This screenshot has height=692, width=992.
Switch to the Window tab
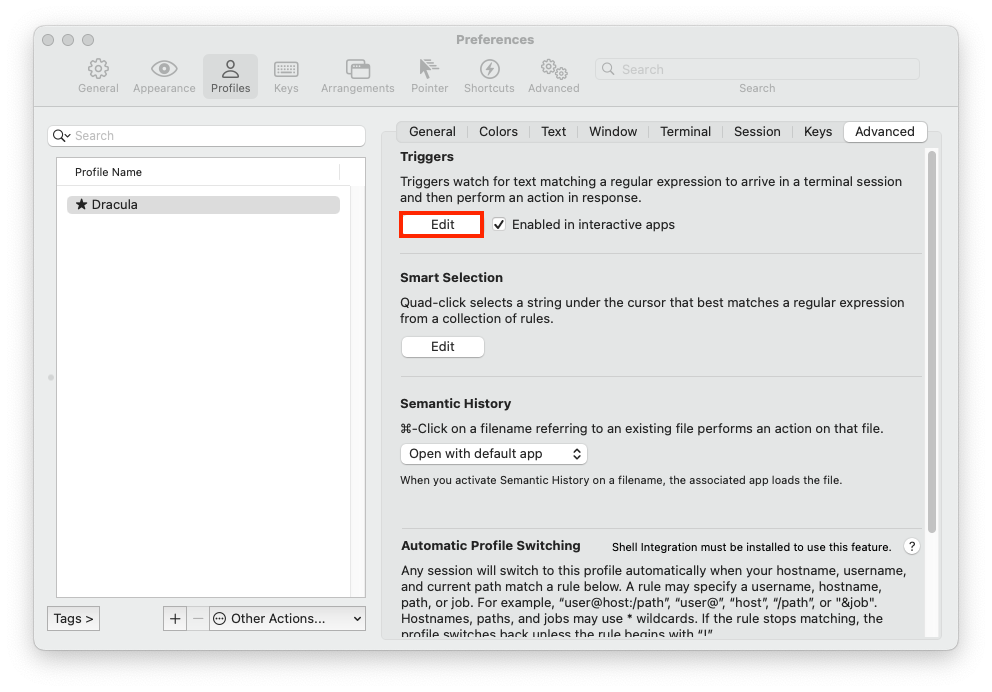point(613,132)
